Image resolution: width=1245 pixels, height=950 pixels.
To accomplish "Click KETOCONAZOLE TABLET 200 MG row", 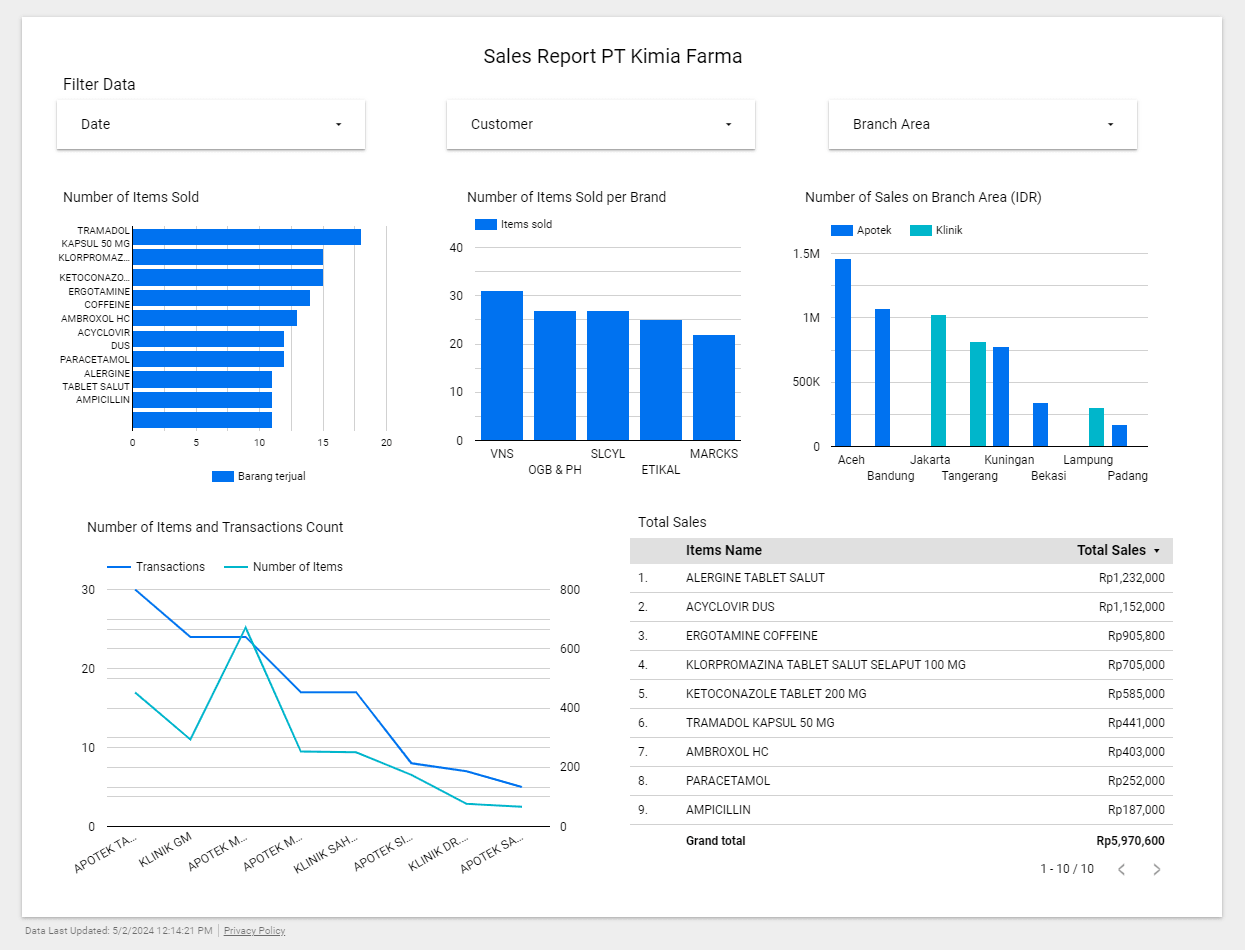I will point(901,694).
